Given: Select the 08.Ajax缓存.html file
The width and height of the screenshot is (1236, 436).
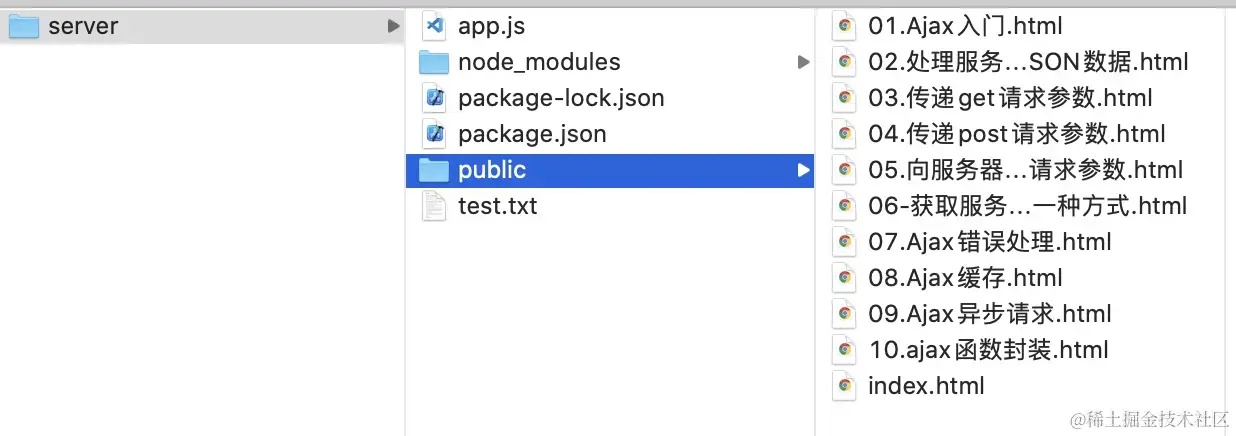Looking at the screenshot, I should pyautogui.click(x=965, y=278).
